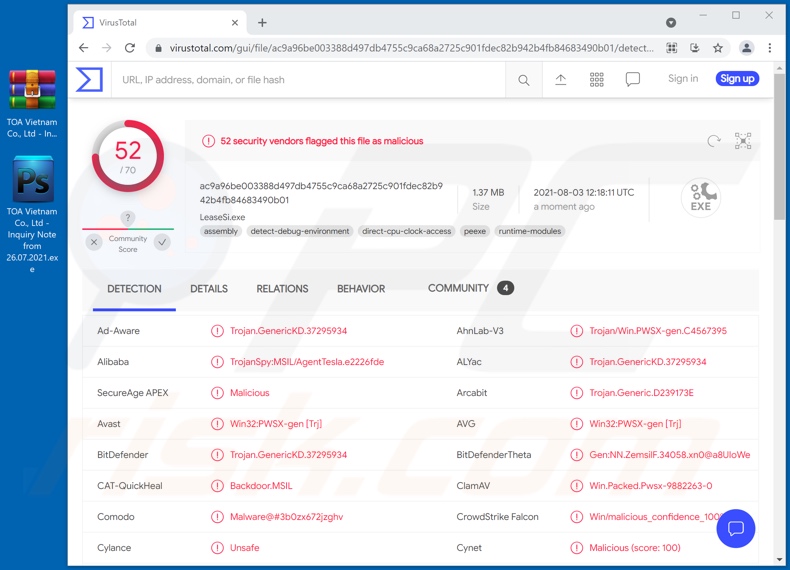Viewport: 790px width, 570px height.
Task: Click the site lock icon
Action: click(158, 48)
